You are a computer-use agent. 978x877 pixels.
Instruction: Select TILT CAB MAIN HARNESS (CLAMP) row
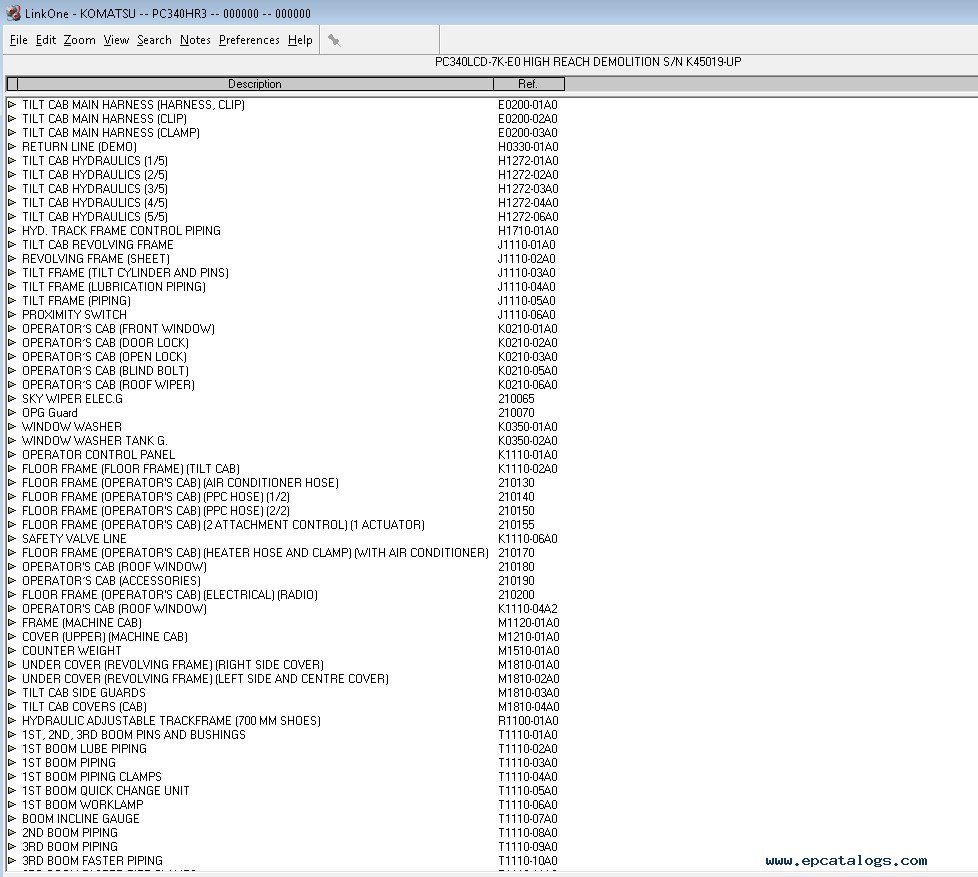(x=111, y=133)
